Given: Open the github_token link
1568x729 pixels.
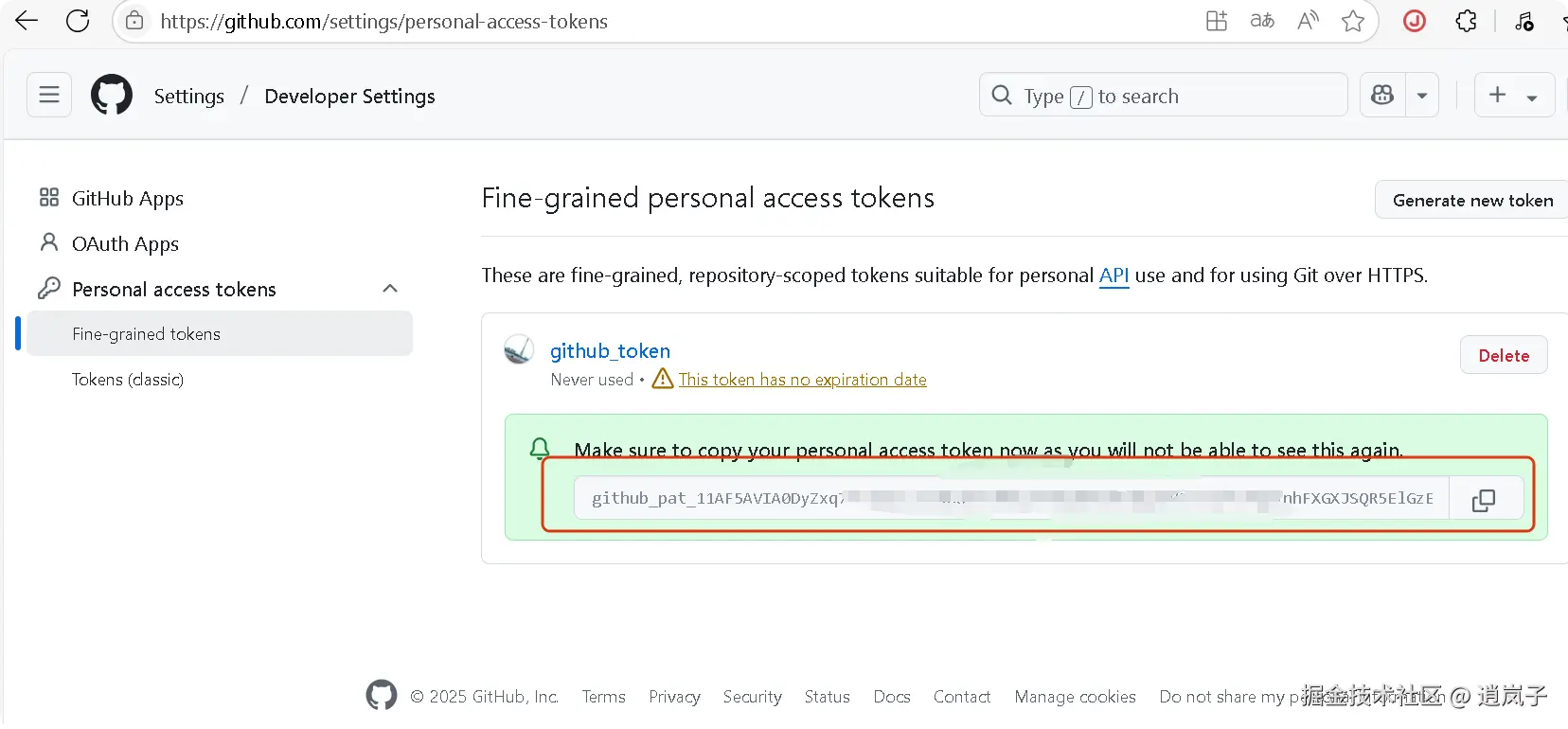Looking at the screenshot, I should [x=610, y=351].
